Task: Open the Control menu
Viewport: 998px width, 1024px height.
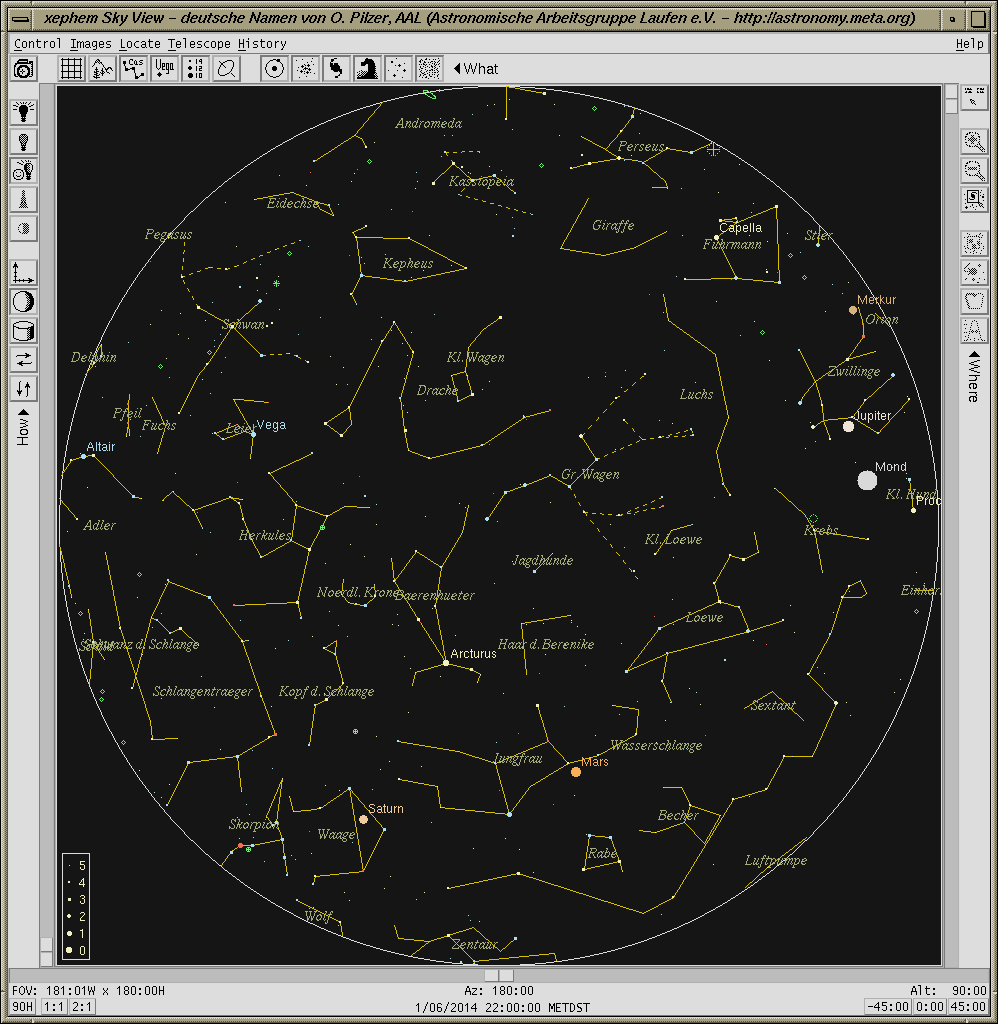Action: 37,44
